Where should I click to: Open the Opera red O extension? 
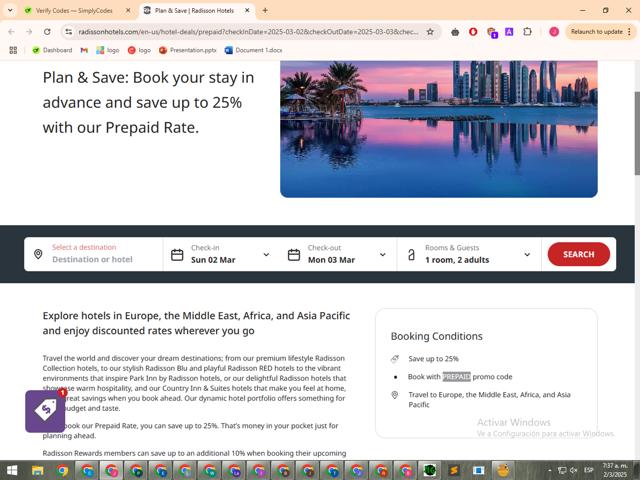(x=473, y=31)
